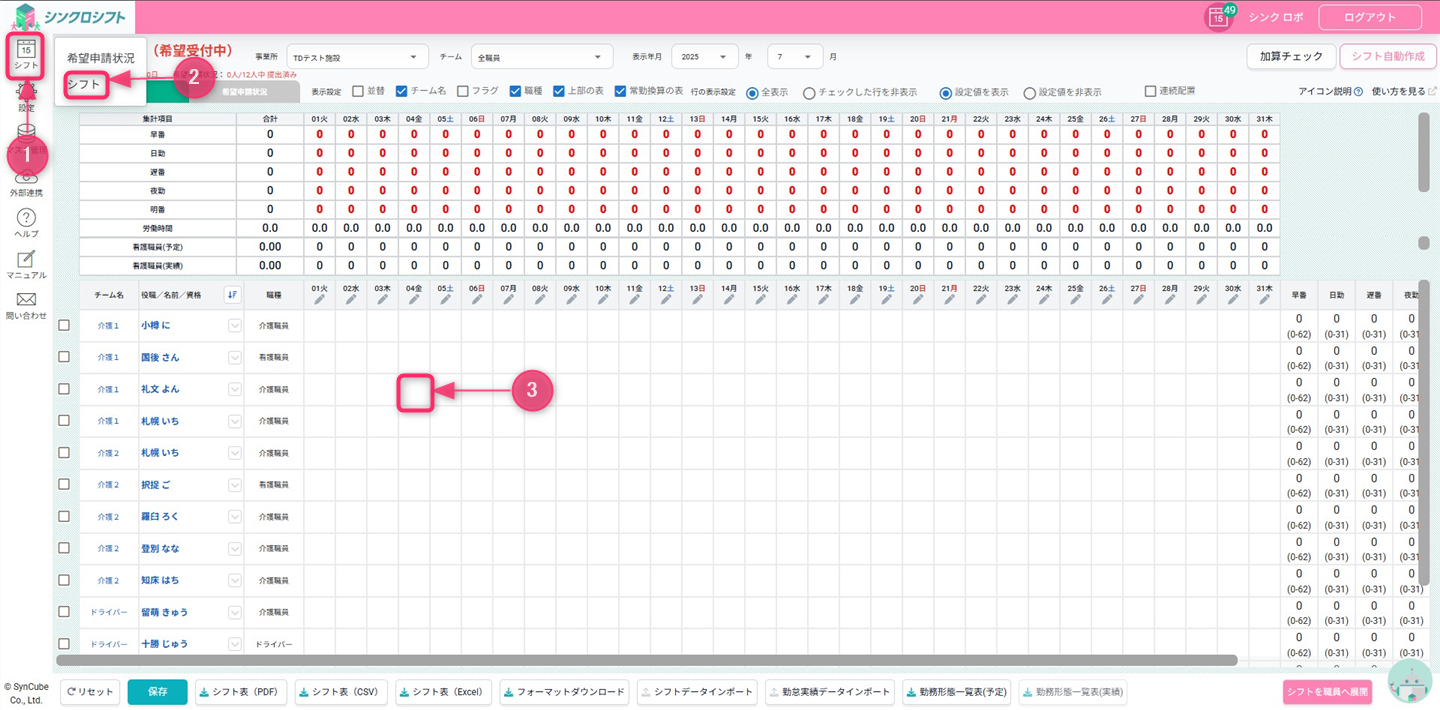1440x710 pixels.
Task: Expand the dropdown arrow for 国後 さん
Action: point(235,357)
